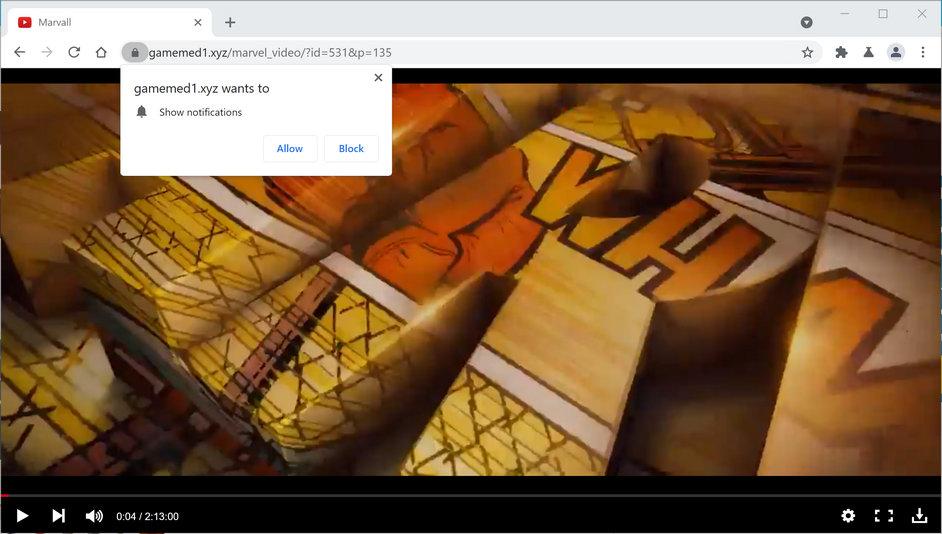Dismiss the notification permission popup

tap(378, 77)
